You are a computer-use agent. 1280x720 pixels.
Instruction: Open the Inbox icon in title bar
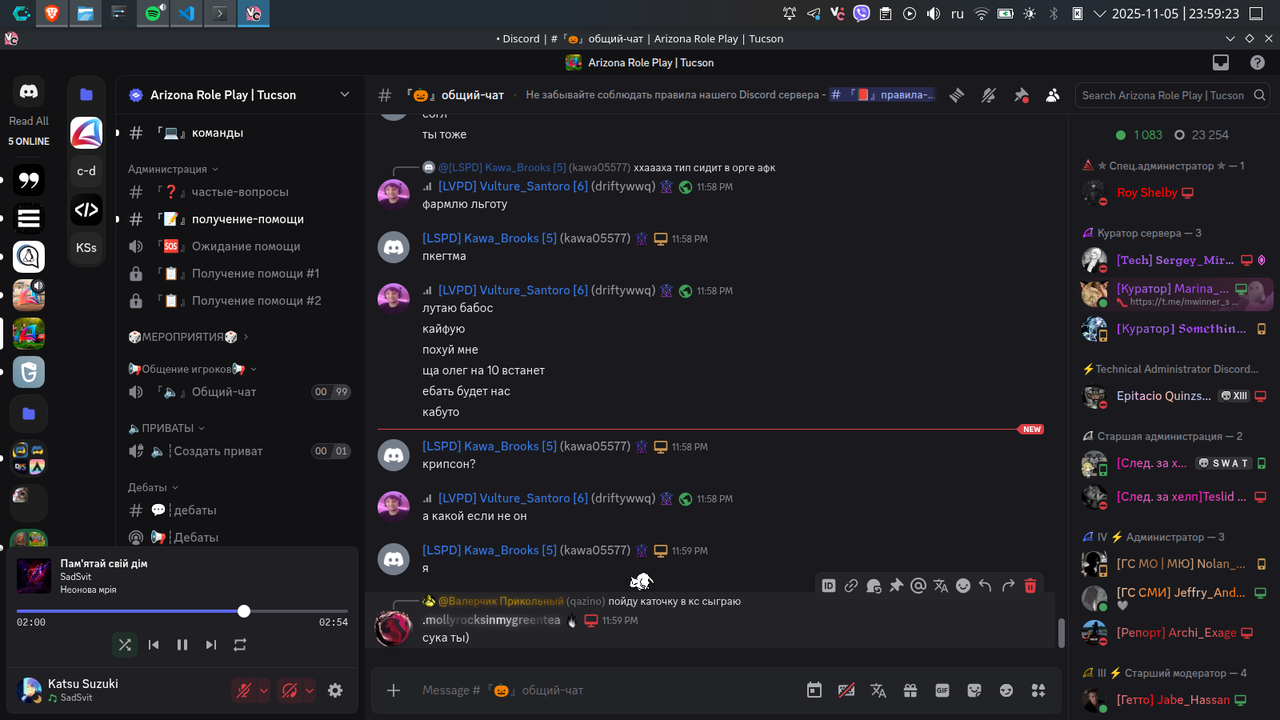coord(1220,62)
